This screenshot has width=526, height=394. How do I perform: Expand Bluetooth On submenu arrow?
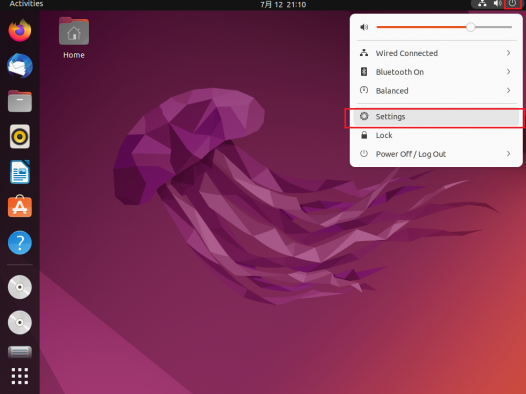tap(509, 72)
